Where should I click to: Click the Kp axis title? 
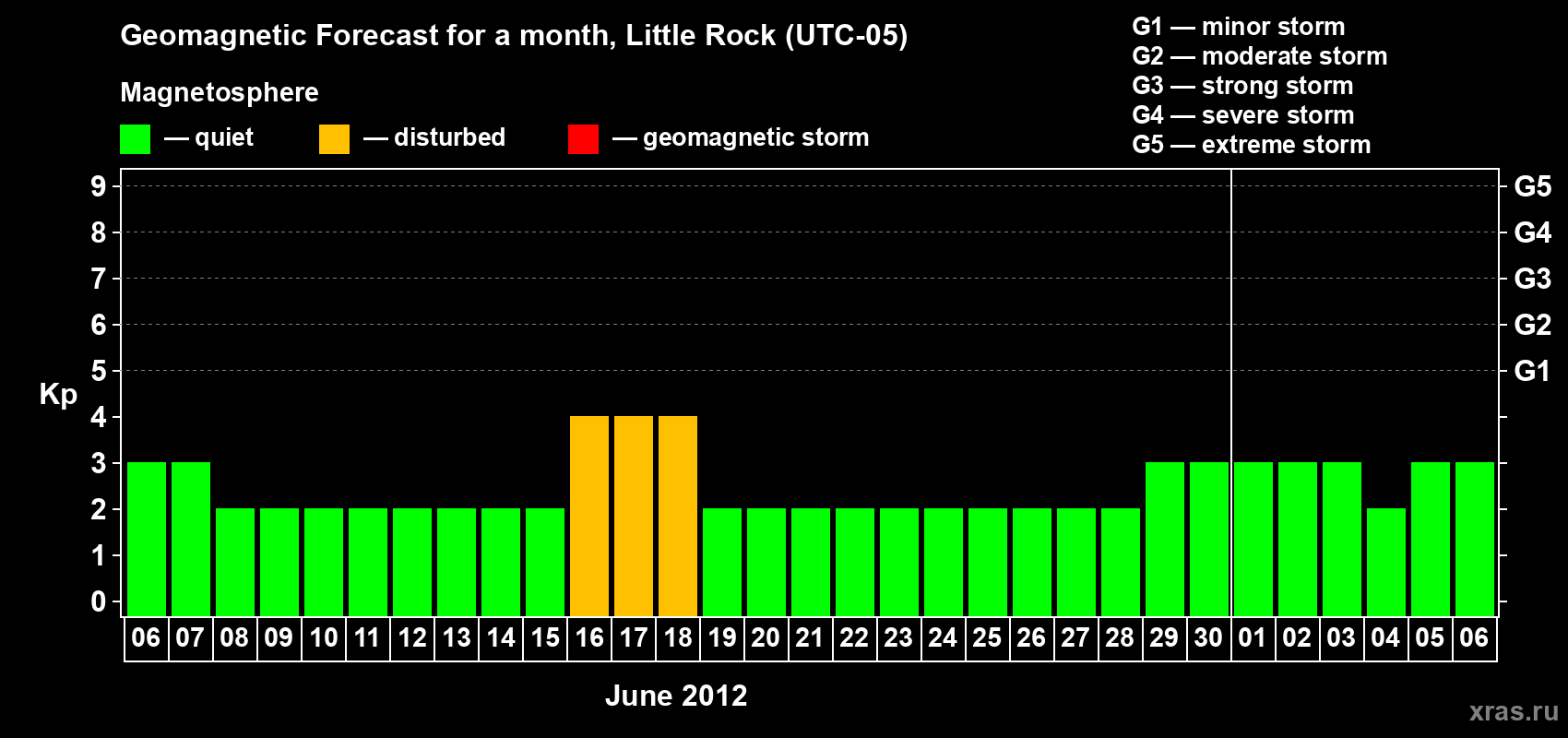click(x=58, y=394)
